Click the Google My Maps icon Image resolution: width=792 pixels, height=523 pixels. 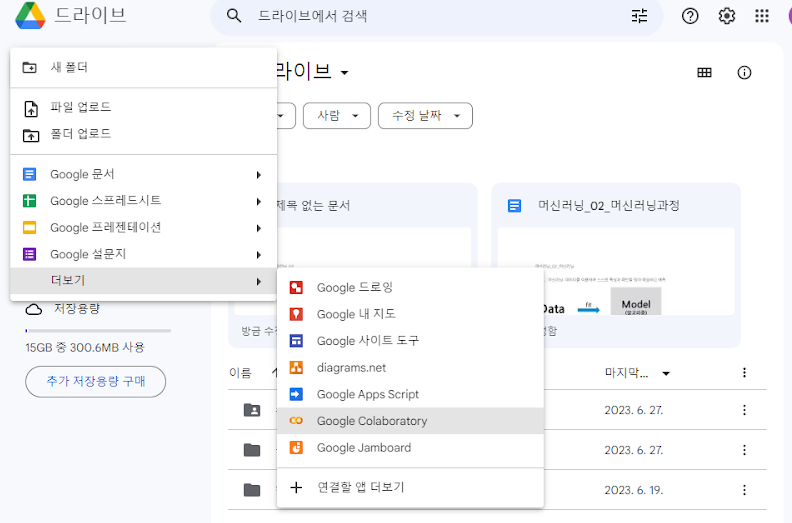[296, 314]
